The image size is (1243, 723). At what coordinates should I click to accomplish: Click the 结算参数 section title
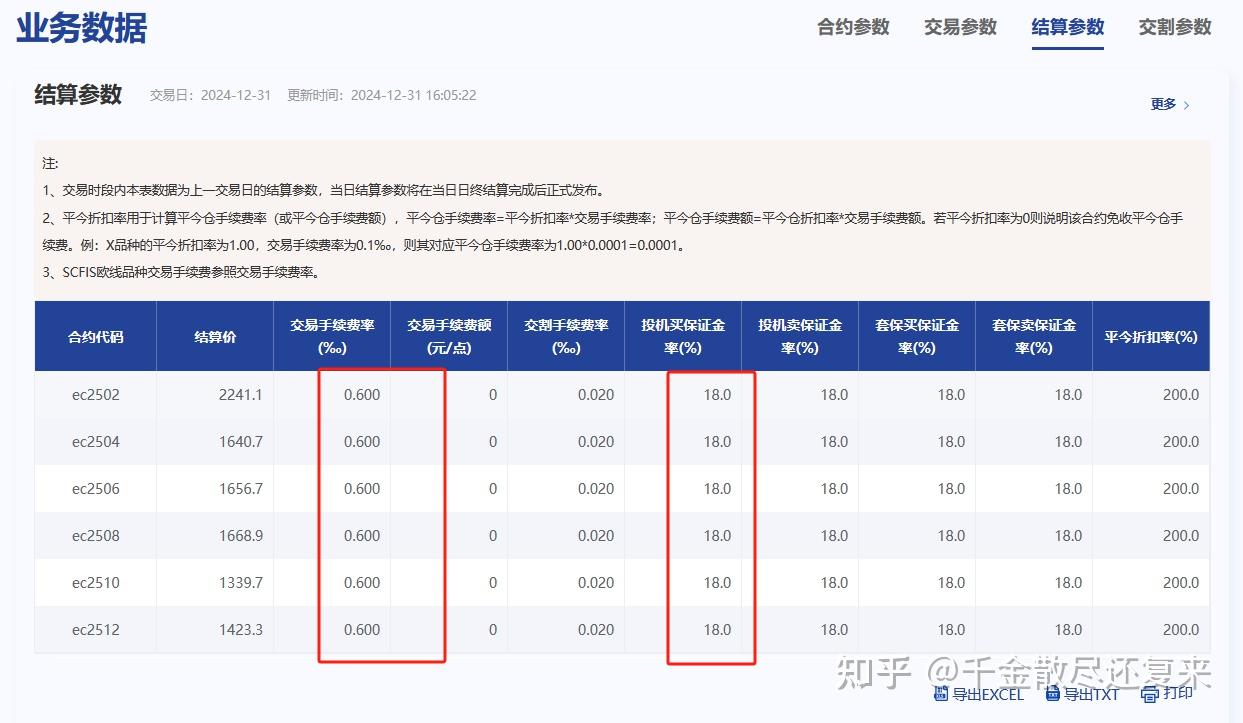[78, 94]
